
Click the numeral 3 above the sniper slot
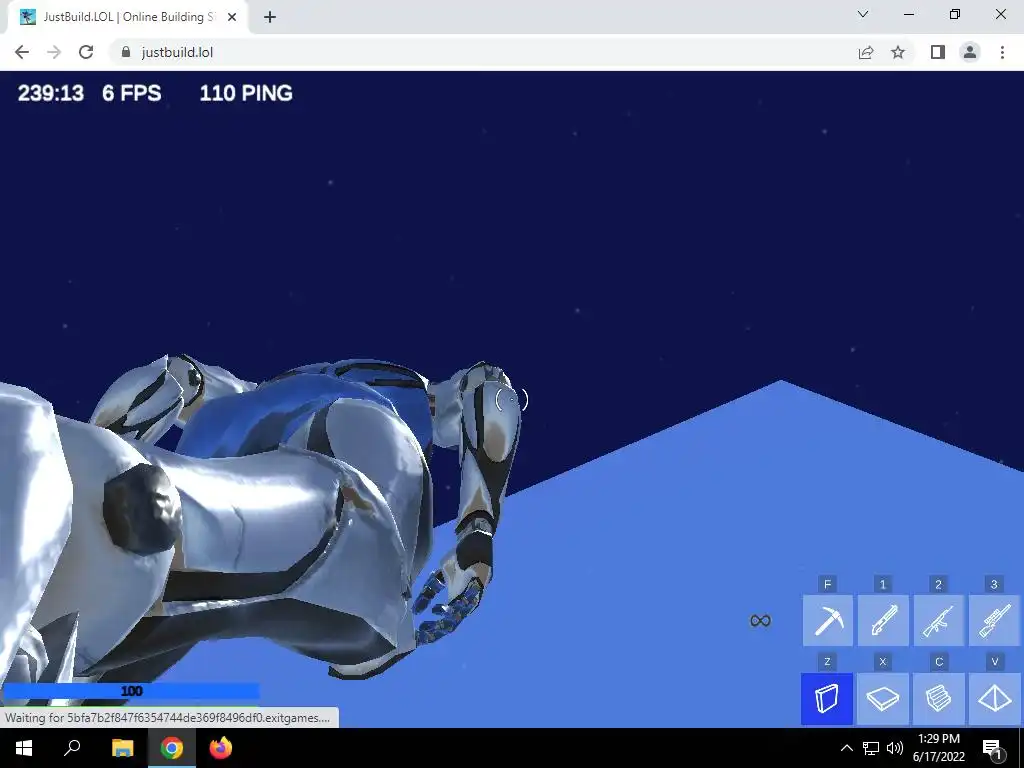point(994,584)
